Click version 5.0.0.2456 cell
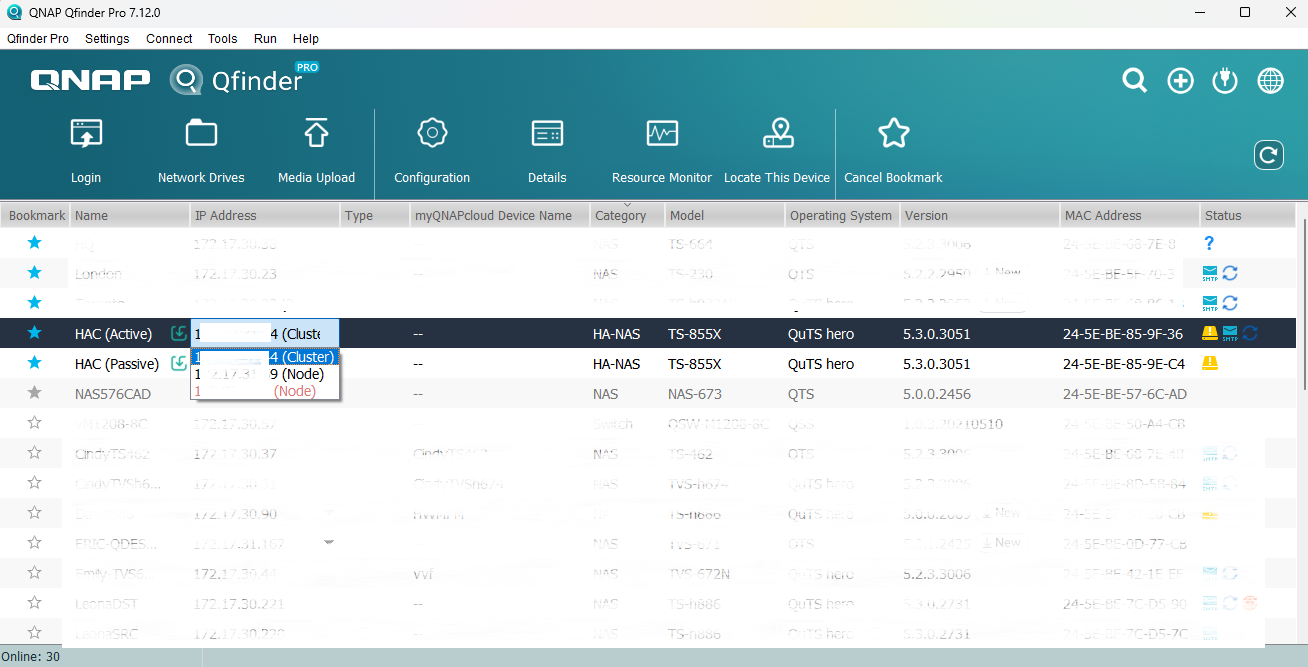 tap(937, 394)
